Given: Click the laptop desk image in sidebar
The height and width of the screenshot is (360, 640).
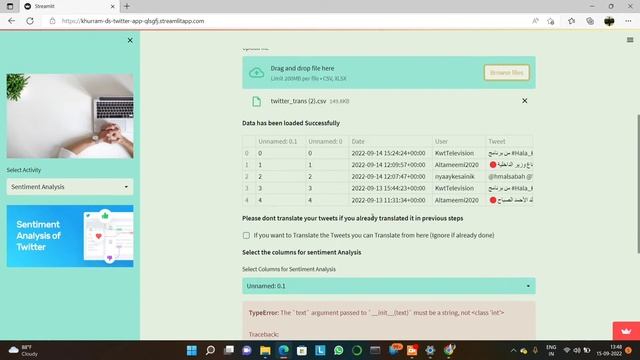Looking at the screenshot, I should (70, 116).
